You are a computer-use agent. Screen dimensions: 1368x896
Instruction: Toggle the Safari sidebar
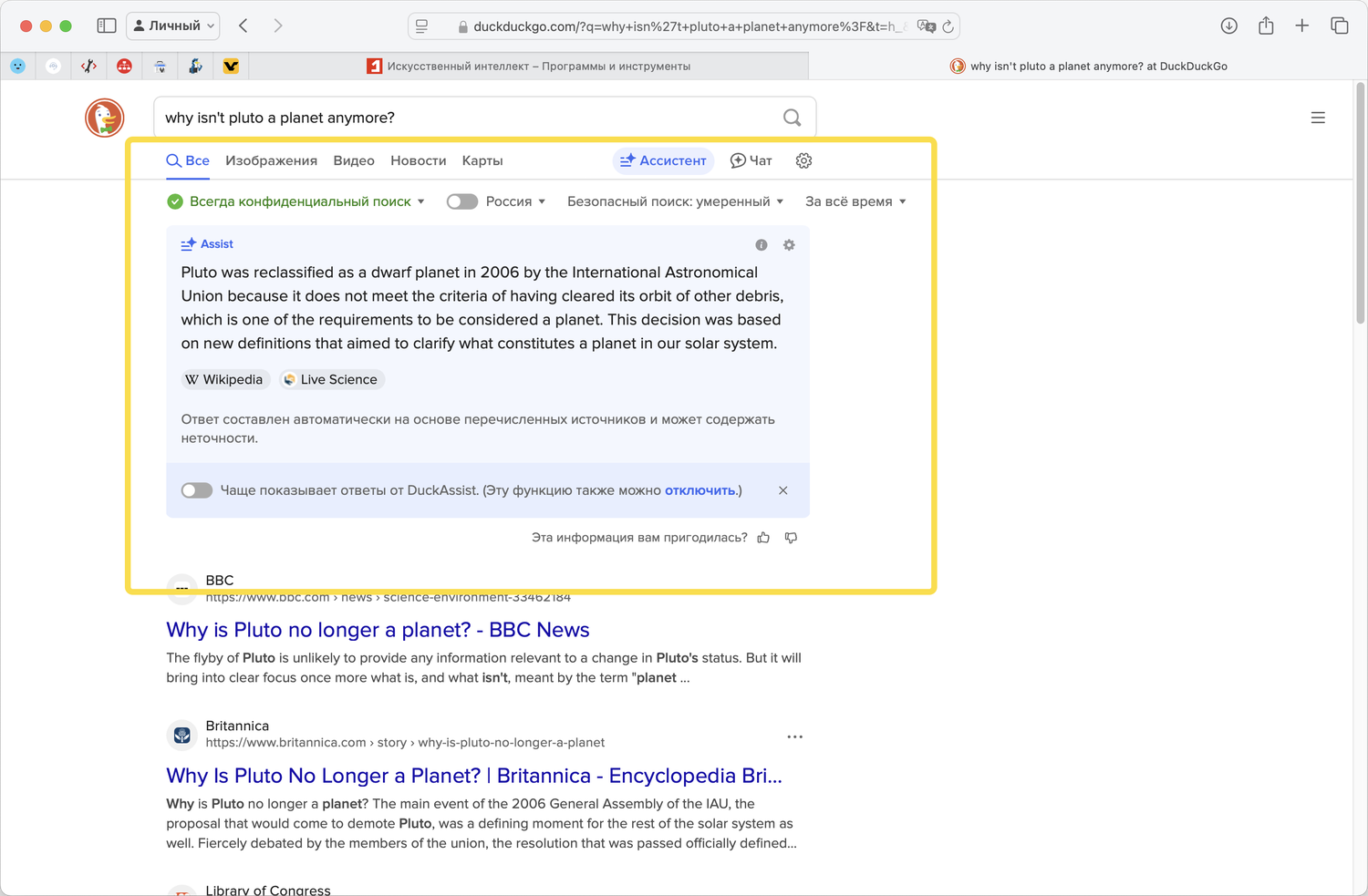[x=107, y=26]
